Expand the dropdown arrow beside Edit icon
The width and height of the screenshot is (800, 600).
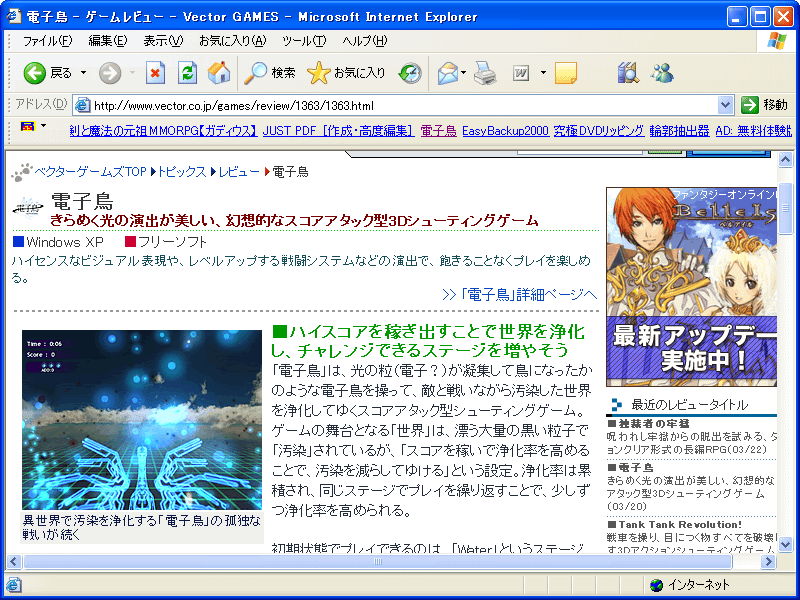coord(543,73)
